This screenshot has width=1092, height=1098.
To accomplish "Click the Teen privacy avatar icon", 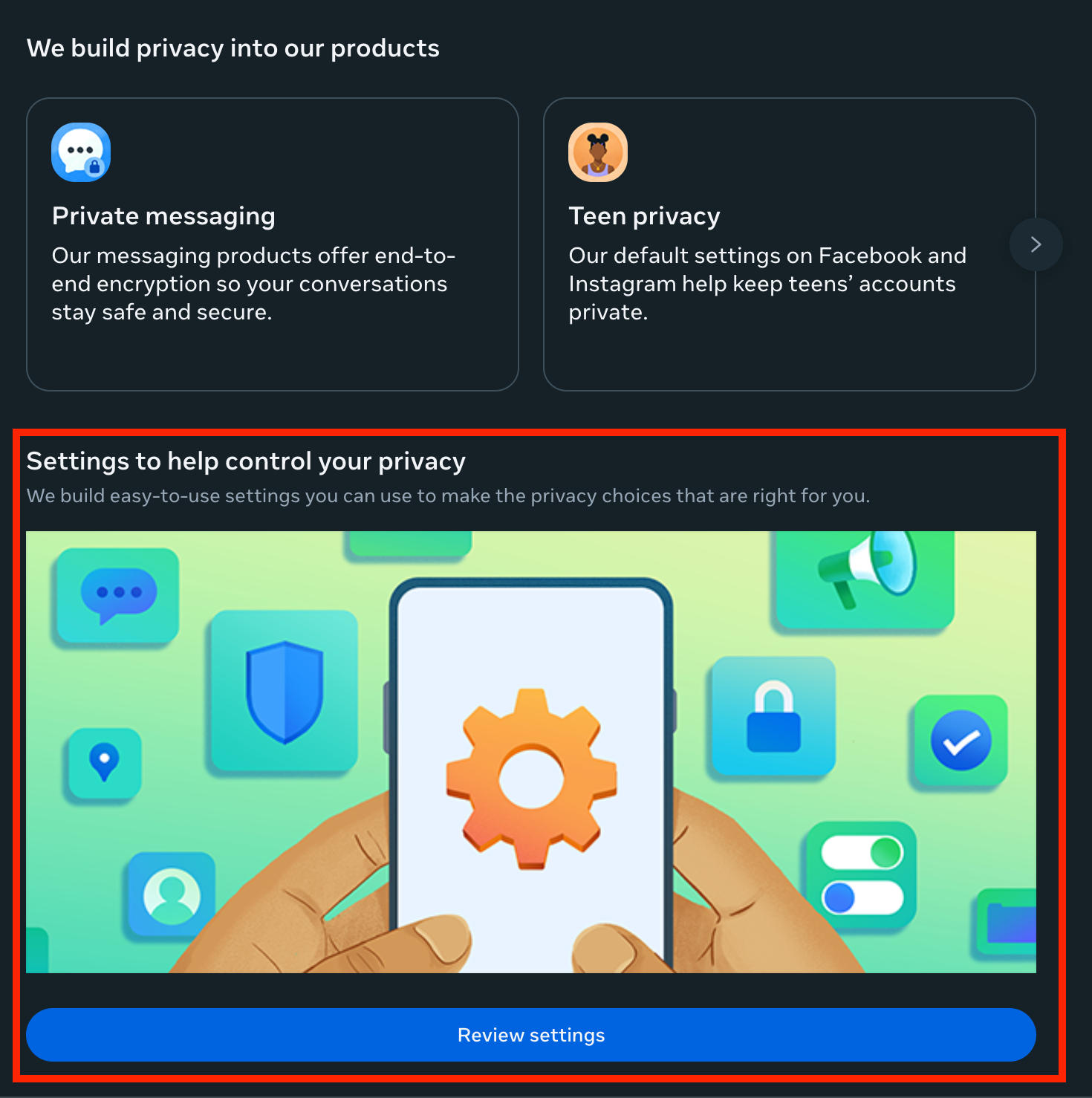I will pyautogui.click(x=598, y=152).
